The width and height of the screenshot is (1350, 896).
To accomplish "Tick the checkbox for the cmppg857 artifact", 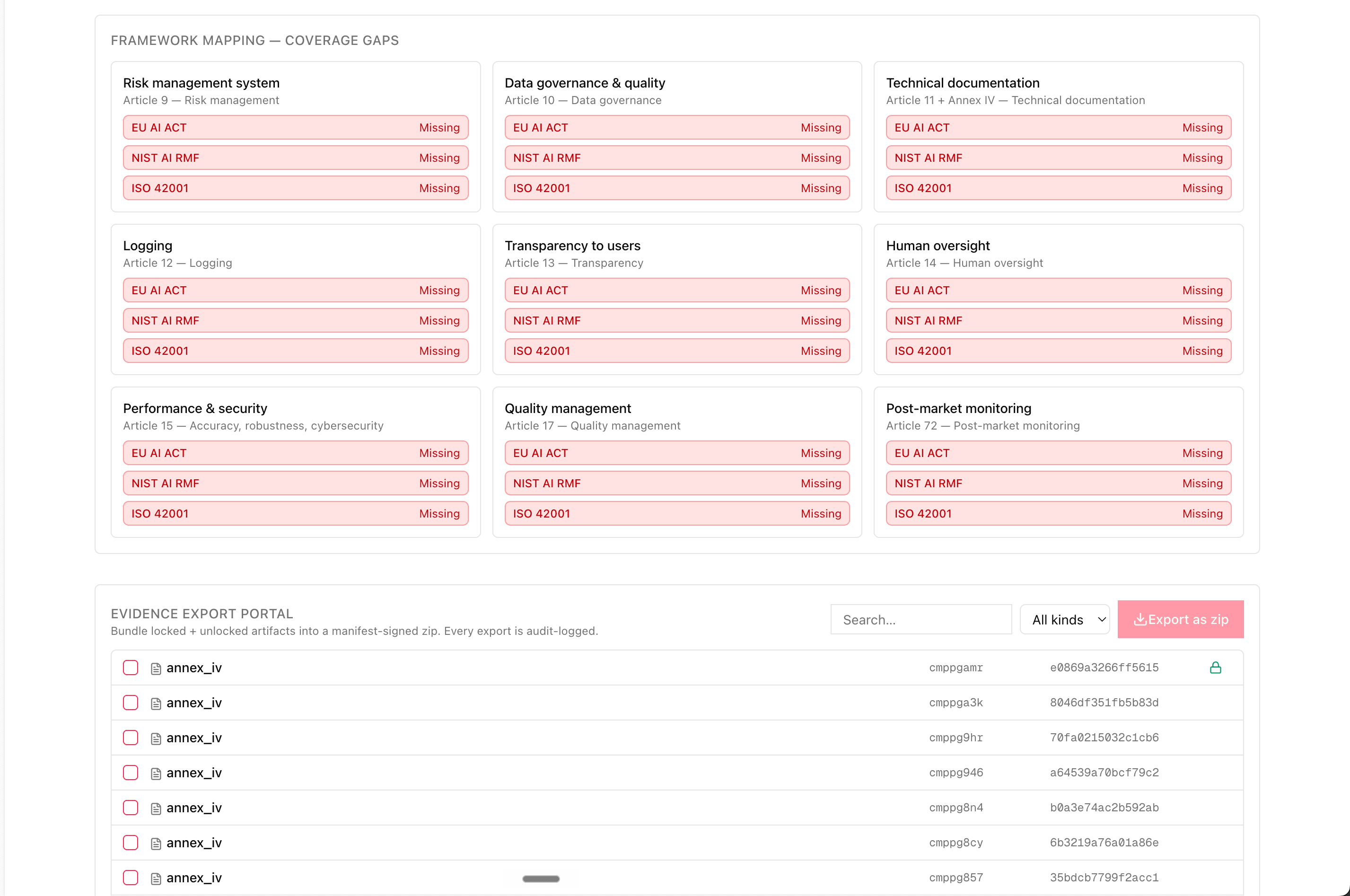I will pyautogui.click(x=130, y=877).
